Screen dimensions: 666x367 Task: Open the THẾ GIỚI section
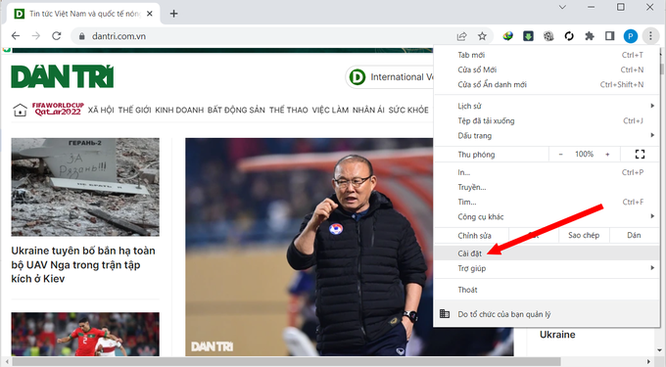(x=135, y=110)
